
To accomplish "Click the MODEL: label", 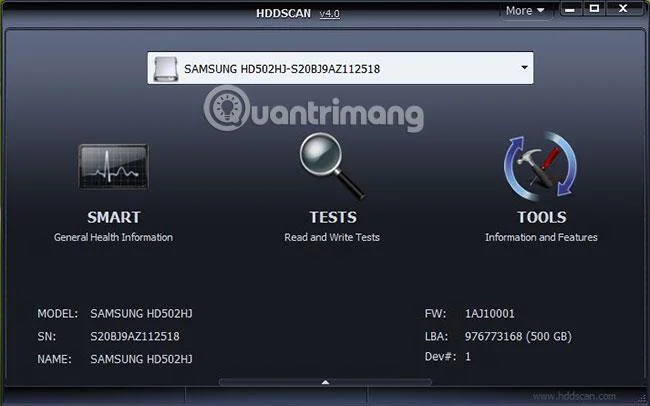I will pos(58,314).
